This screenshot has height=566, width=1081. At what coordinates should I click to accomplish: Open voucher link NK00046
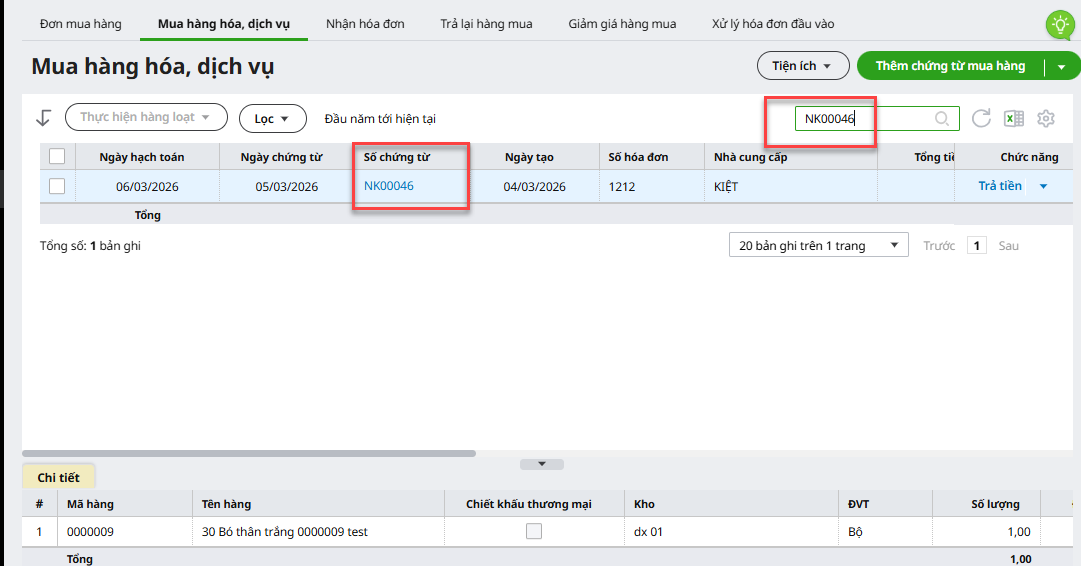(x=389, y=186)
